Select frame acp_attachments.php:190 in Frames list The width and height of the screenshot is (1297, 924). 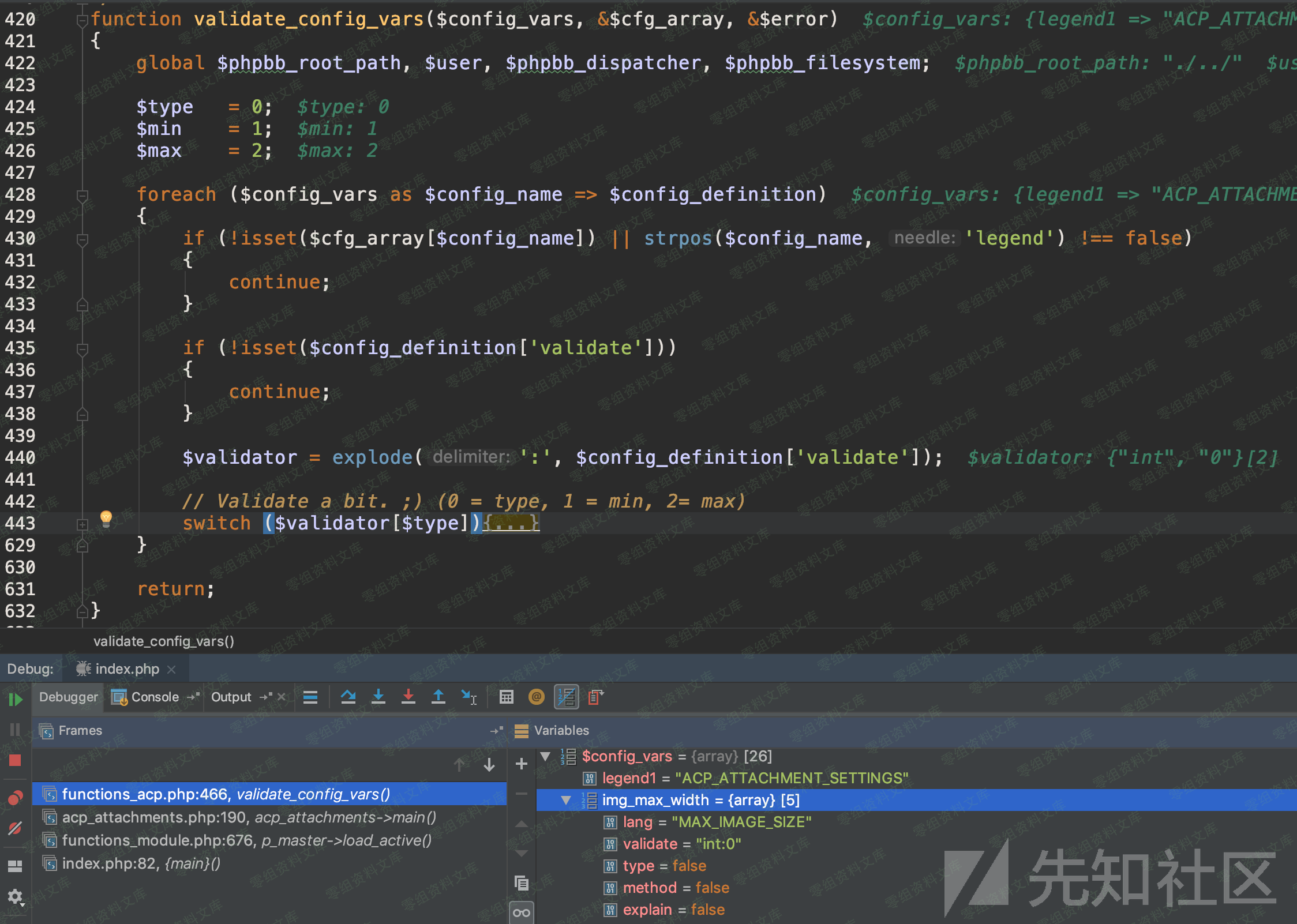click(269, 817)
